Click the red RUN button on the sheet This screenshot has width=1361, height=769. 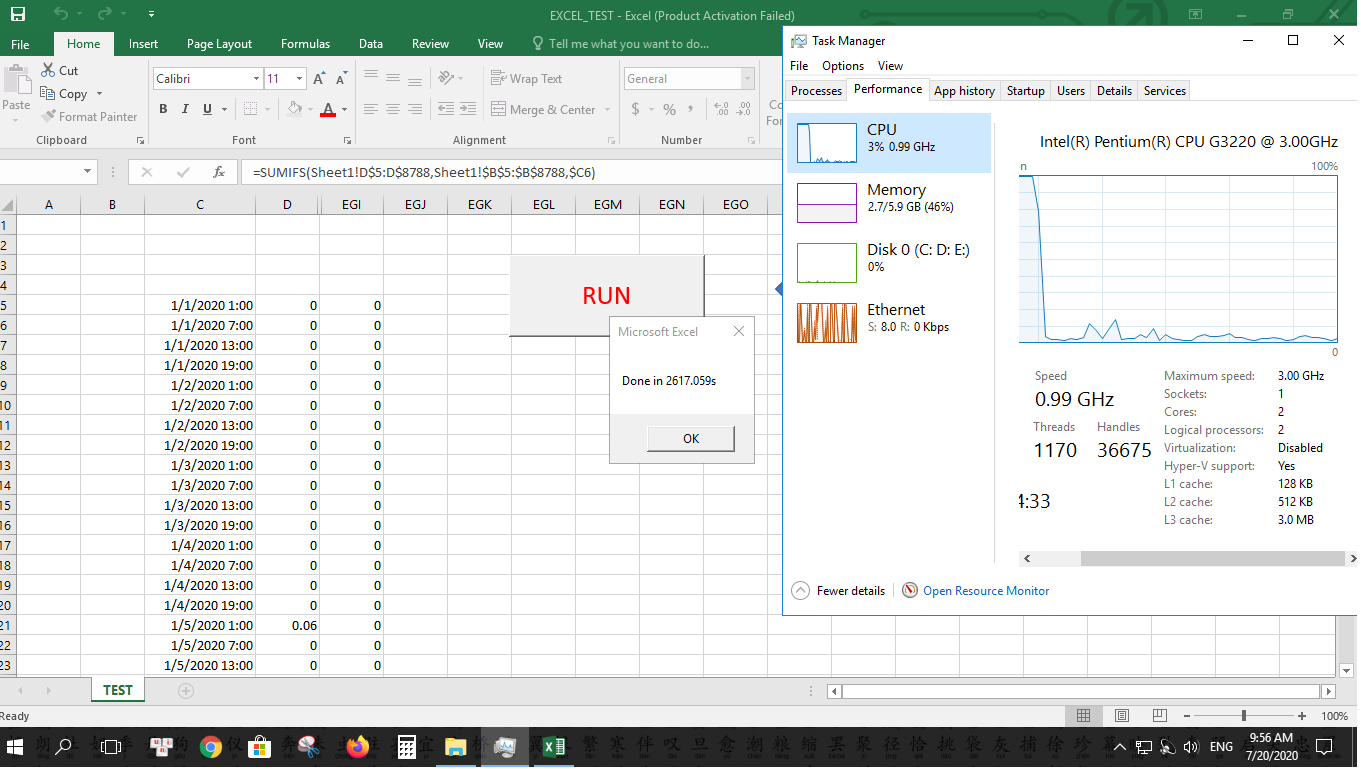tap(607, 296)
